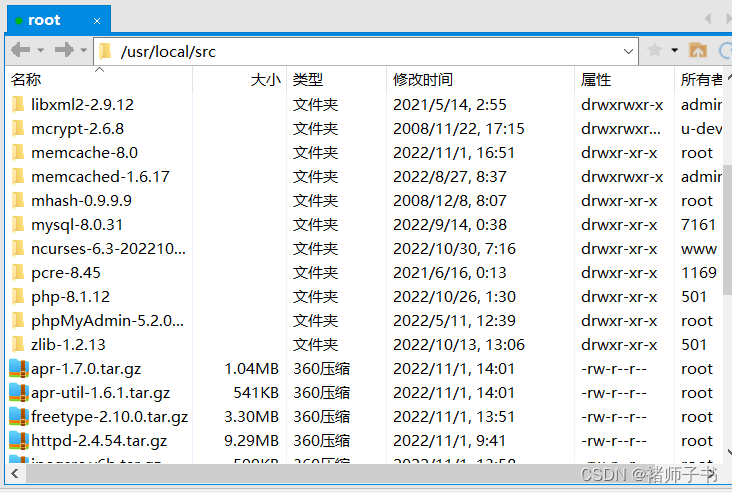Click the tab strip scroll-left arrow
The height and width of the screenshot is (493, 732).
coord(708,18)
